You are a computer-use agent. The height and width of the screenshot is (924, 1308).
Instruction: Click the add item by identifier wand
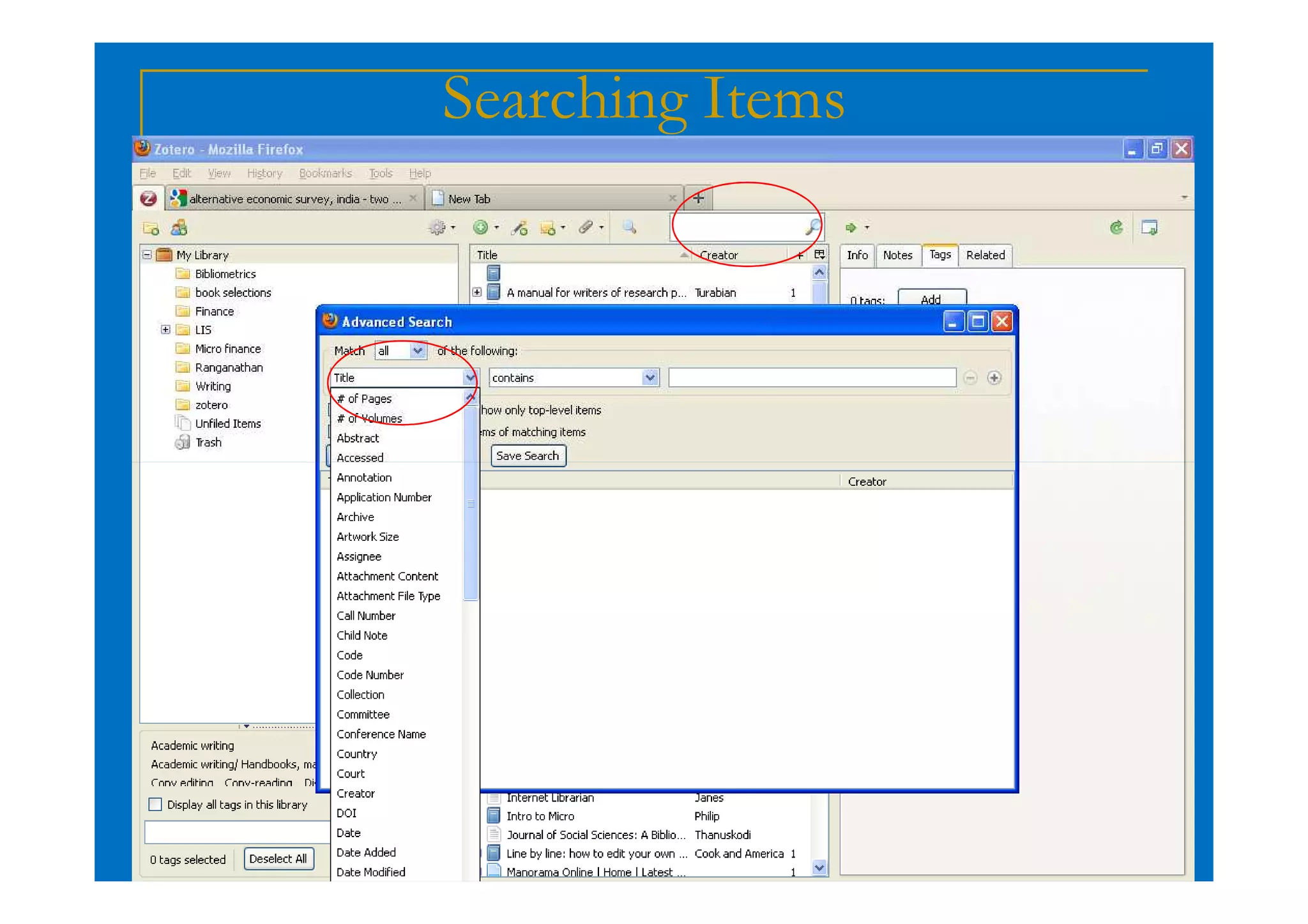point(520,227)
